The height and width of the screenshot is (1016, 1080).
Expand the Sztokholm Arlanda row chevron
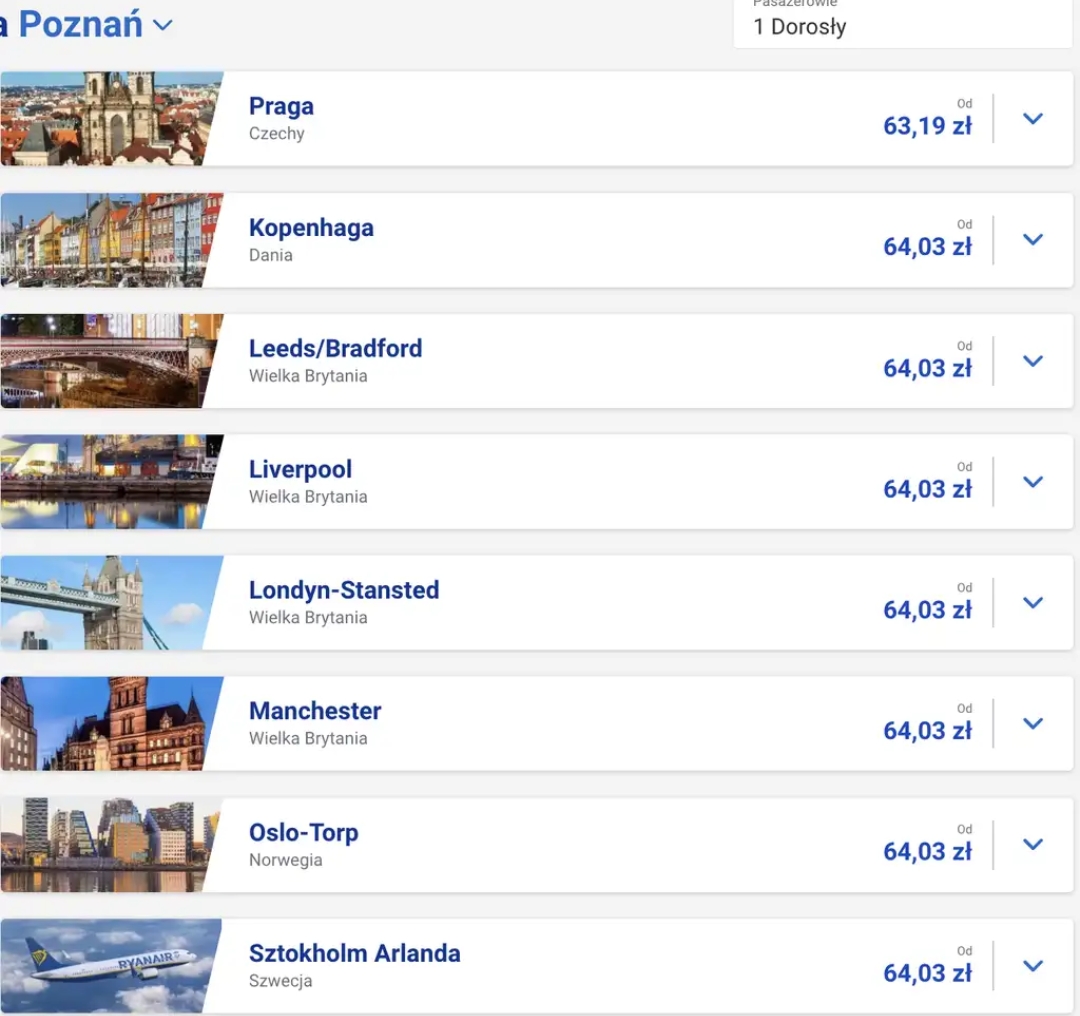point(1033,966)
